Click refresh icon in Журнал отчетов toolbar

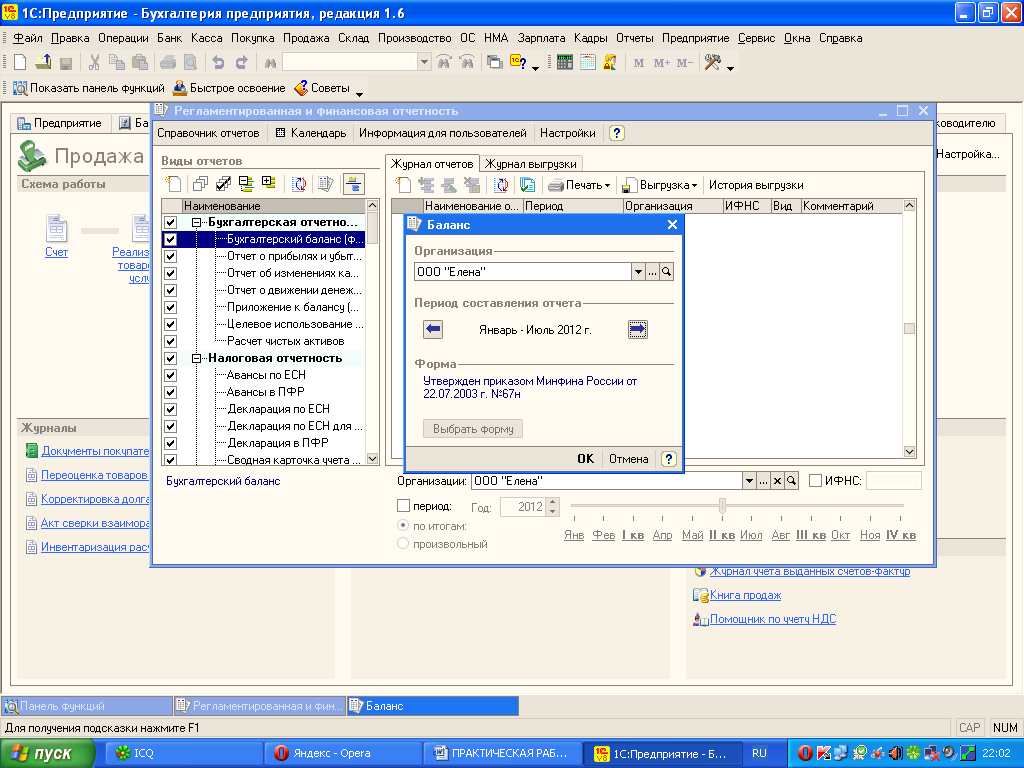501,185
